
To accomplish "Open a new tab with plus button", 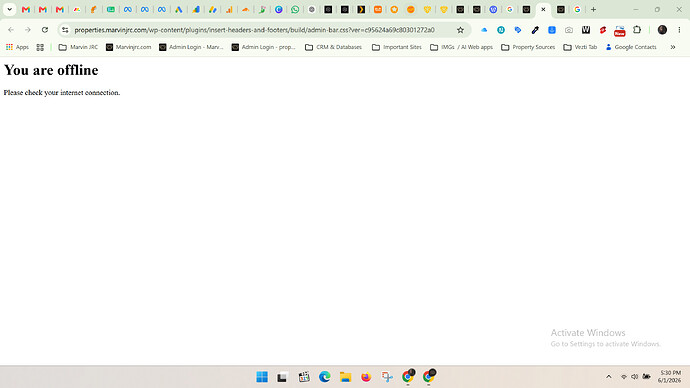I will pyautogui.click(x=593, y=9).
